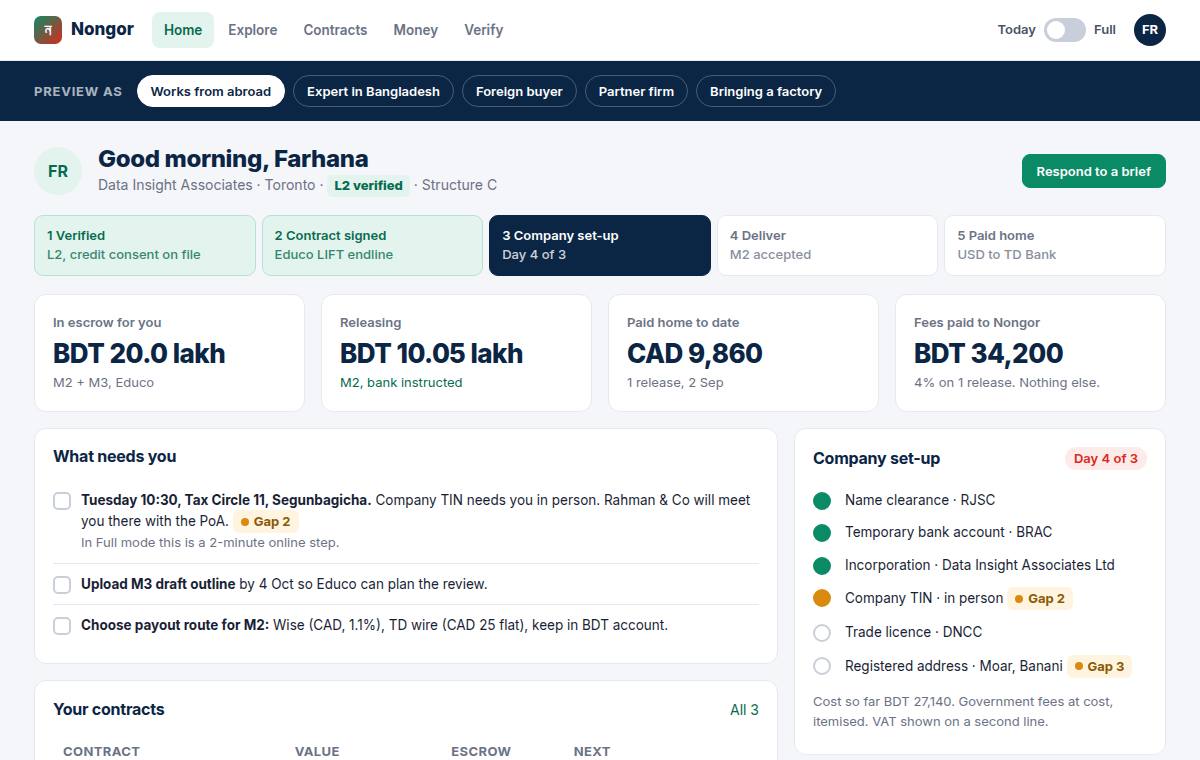Select the Bringing a factory preview pill
The width and height of the screenshot is (1200, 760).
766,91
